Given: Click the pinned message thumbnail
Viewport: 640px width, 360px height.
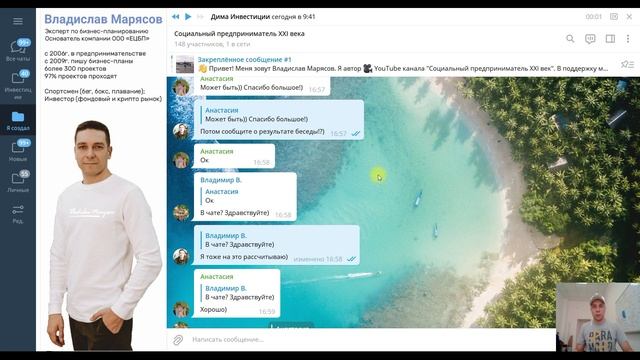Looking at the screenshot, I should (184, 64).
